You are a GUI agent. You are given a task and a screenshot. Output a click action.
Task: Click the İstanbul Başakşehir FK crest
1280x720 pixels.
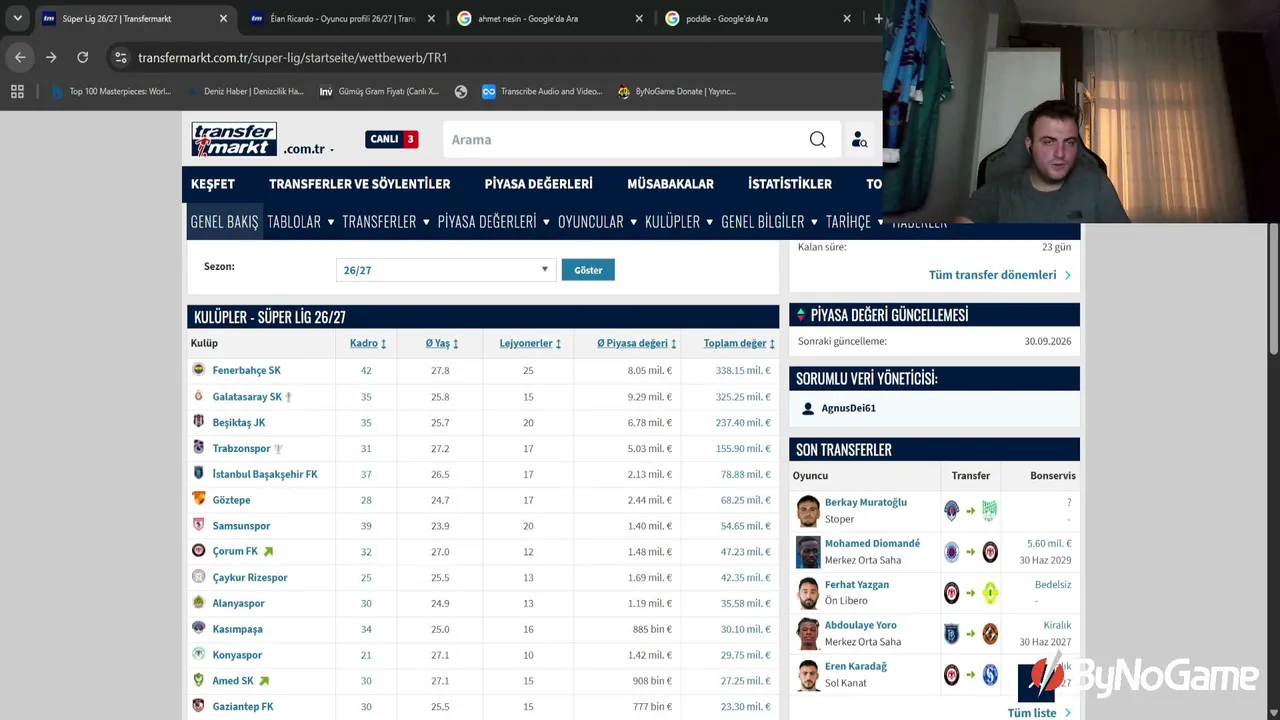(x=198, y=474)
